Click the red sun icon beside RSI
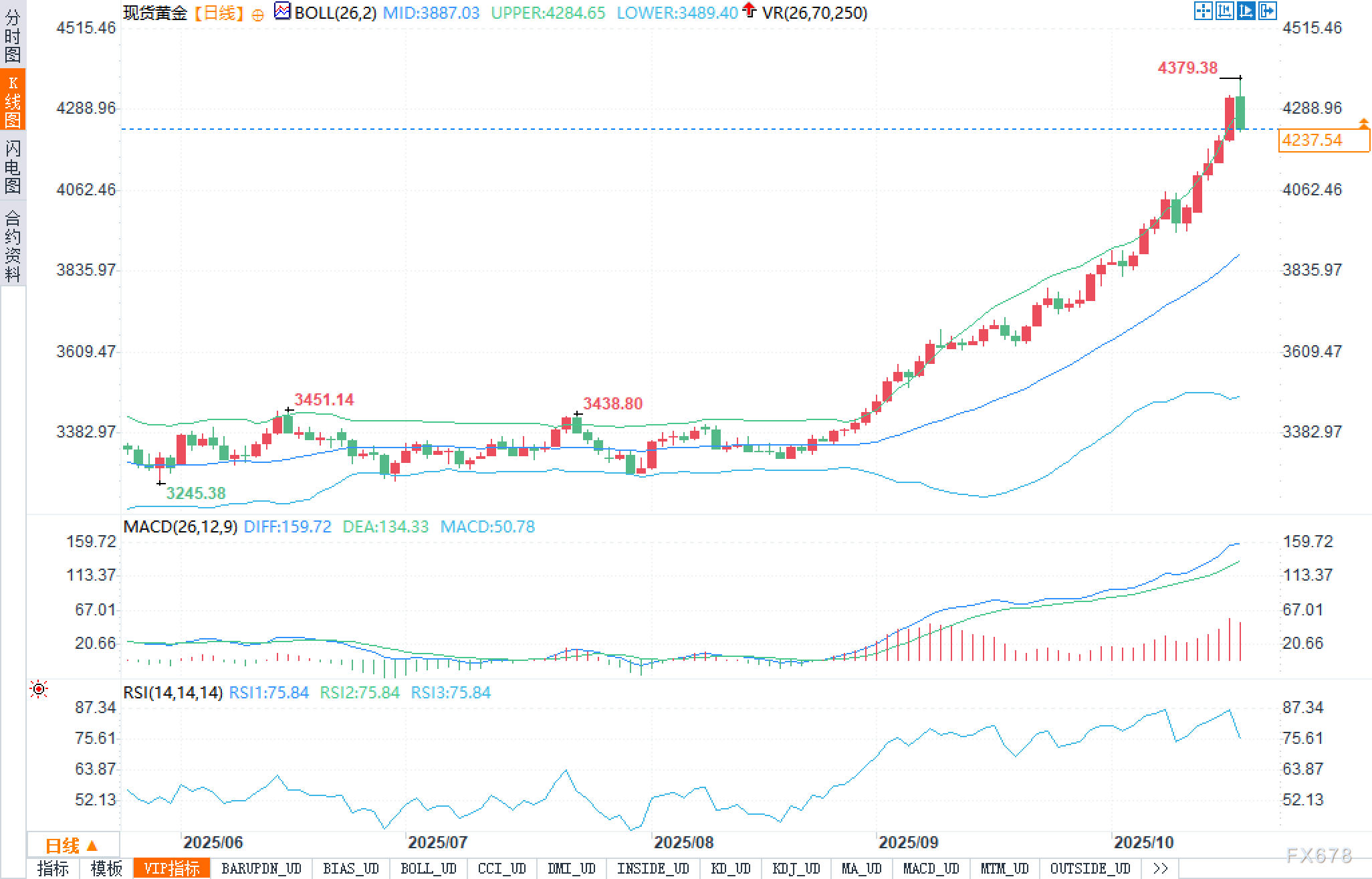This screenshot has height=879, width=1372. point(39,689)
